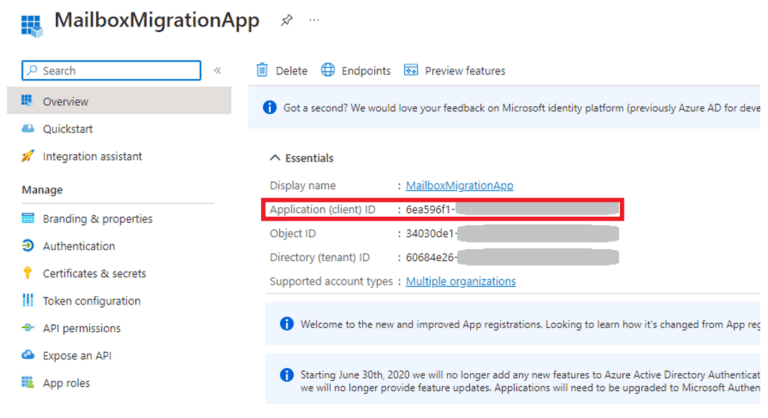This screenshot has height=418, width=768.
Task: Click the Branding & properties icon
Action: 28,218
